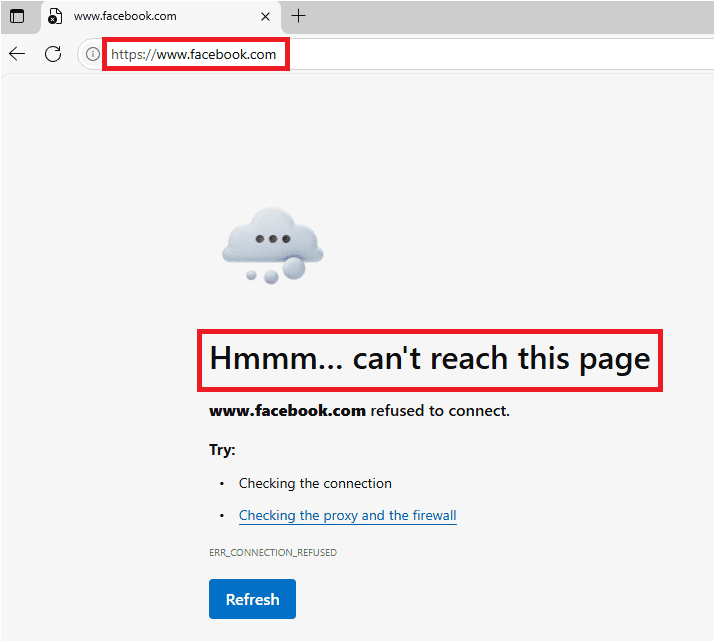715x642 pixels.
Task: Click the back arrow button
Action: pyautogui.click(x=17, y=54)
